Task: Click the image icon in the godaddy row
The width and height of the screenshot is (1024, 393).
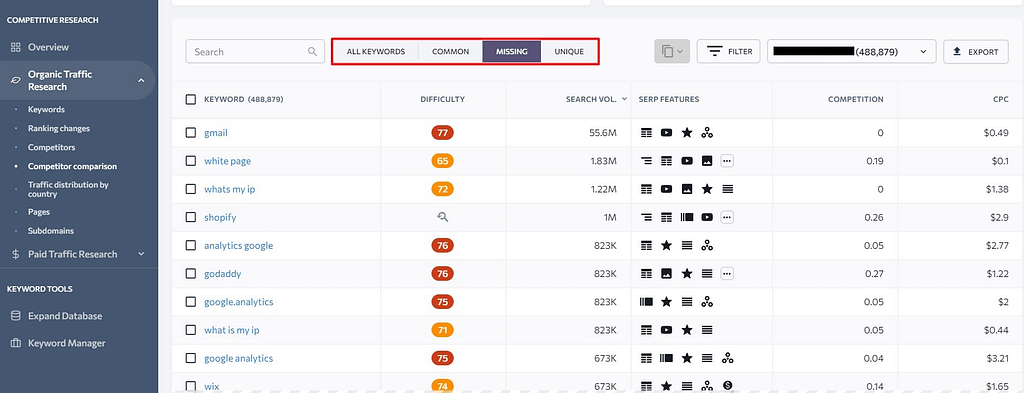Action: (666, 274)
